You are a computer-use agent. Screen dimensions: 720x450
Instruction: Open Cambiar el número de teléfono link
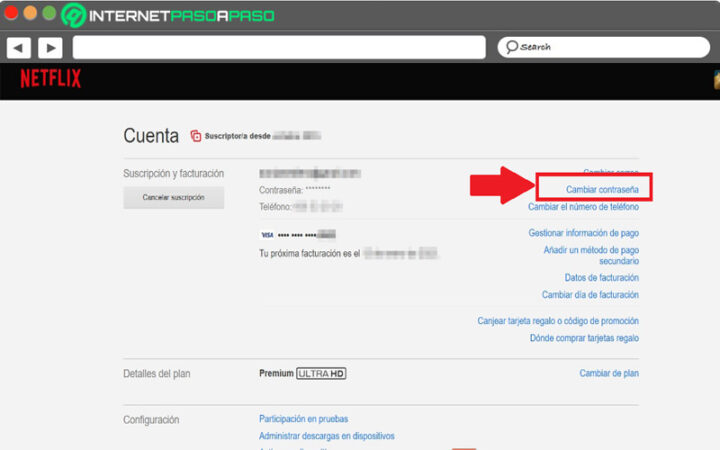583,207
